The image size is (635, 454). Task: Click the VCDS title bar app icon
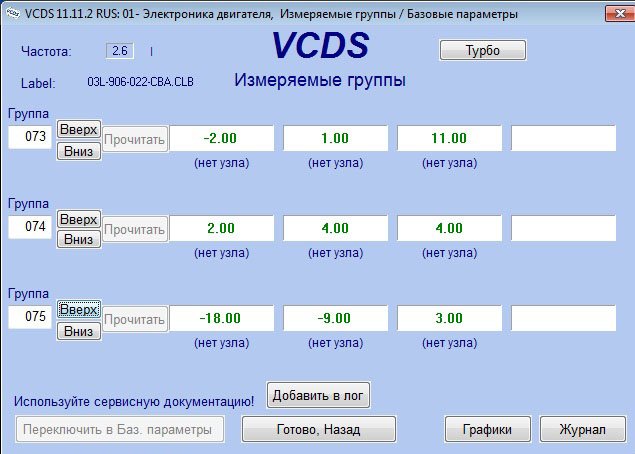click(13, 13)
